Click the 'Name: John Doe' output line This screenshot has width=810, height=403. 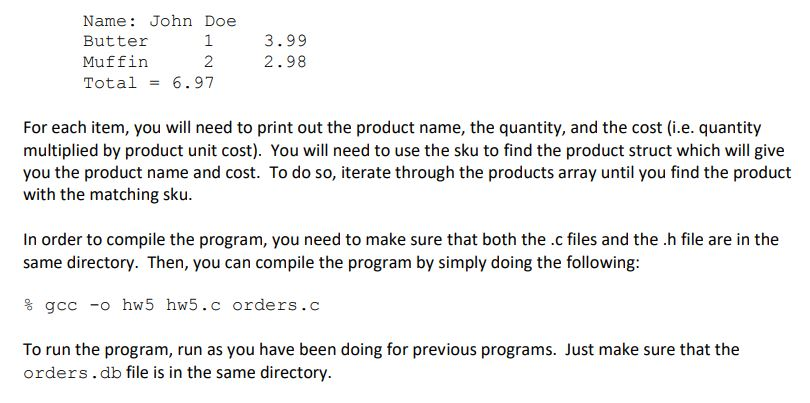click(x=160, y=21)
